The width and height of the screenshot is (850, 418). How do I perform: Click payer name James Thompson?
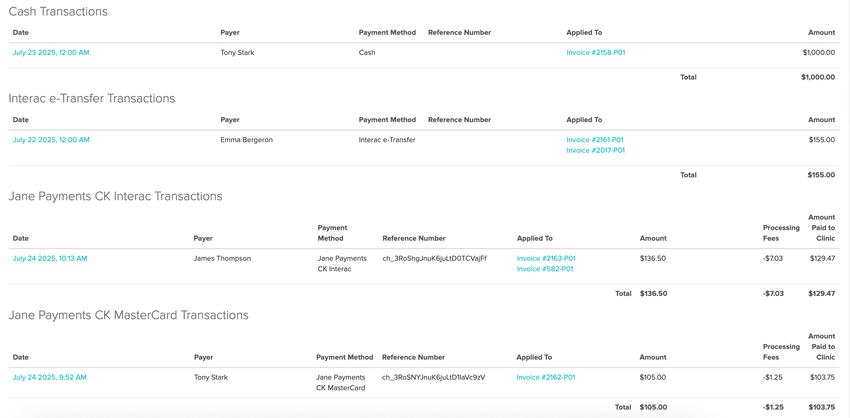point(222,258)
